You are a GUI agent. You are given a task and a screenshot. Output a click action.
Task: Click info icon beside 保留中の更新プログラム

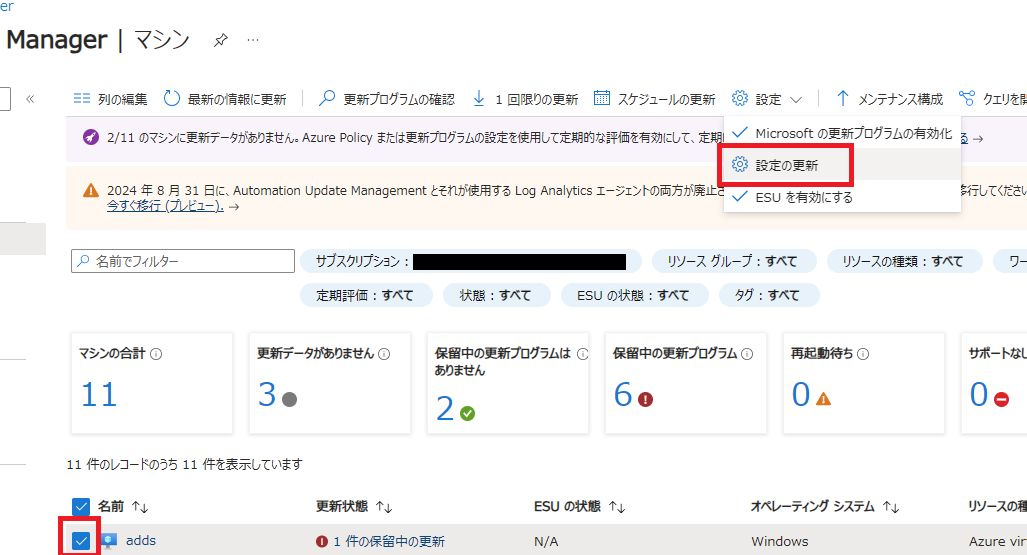pos(747,354)
